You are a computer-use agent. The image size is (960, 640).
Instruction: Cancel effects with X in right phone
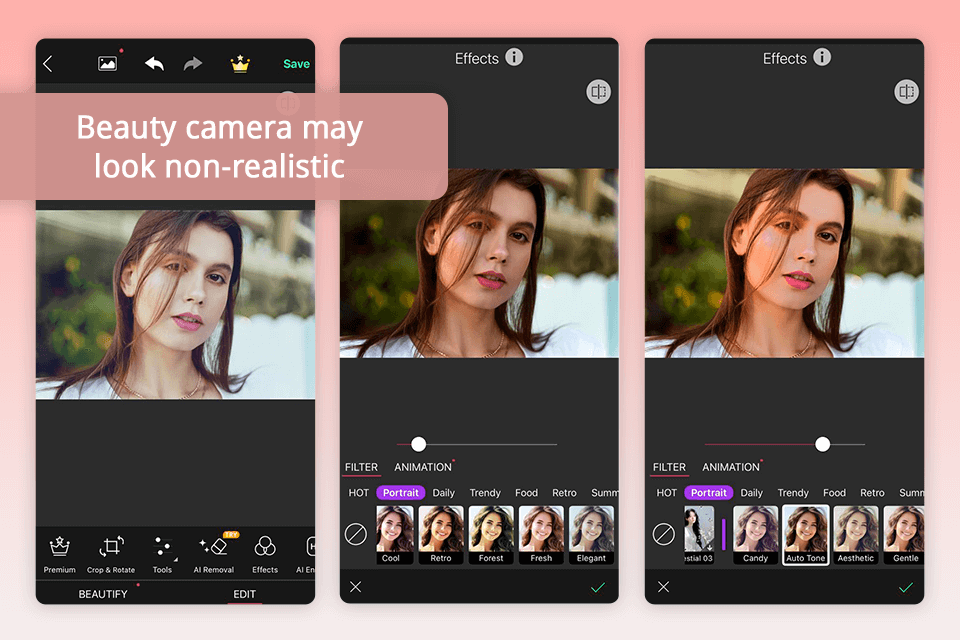[x=663, y=587]
